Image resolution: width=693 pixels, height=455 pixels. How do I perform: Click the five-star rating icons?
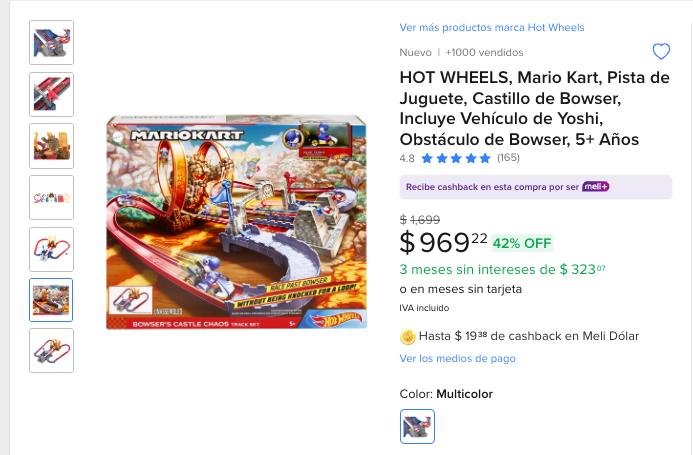click(456, 158)
